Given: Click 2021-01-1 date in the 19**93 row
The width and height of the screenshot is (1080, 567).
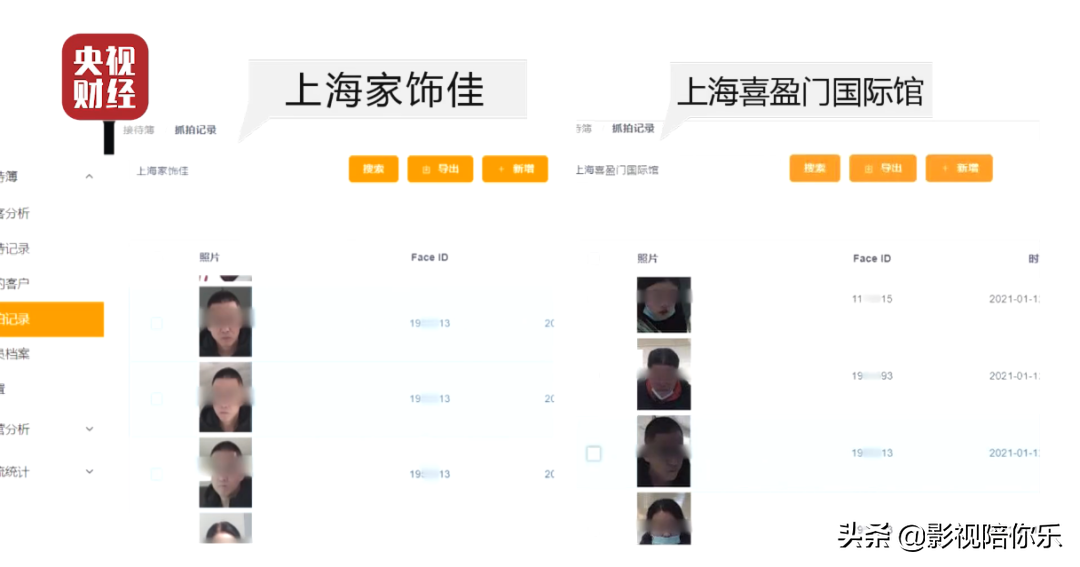Looking at the screenshot, I should (x=1015, y=376).
